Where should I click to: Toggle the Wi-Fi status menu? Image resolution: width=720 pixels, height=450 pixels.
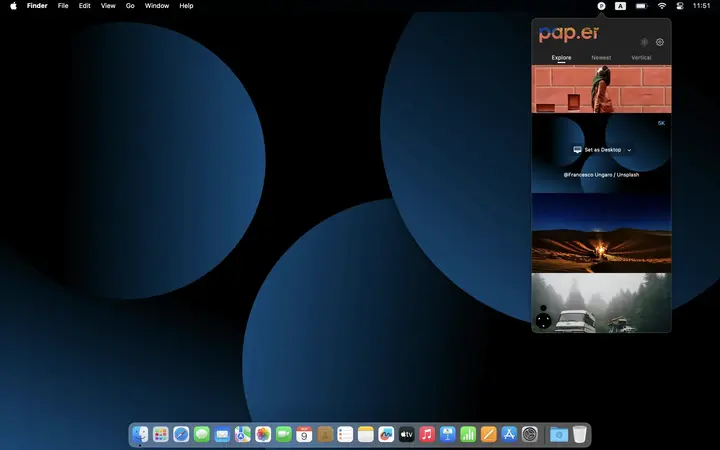tap(661, 6)
